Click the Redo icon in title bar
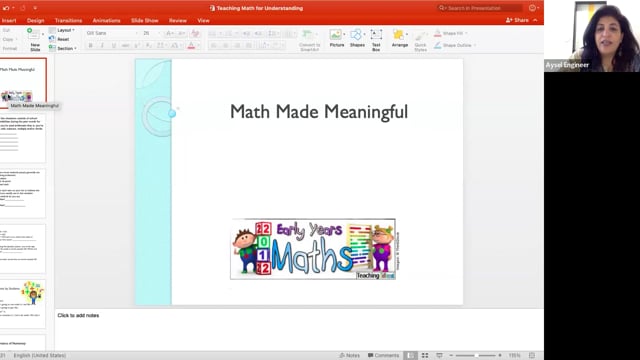The height and width of the screenshot is (360, 640). click(x=22, y=8)
